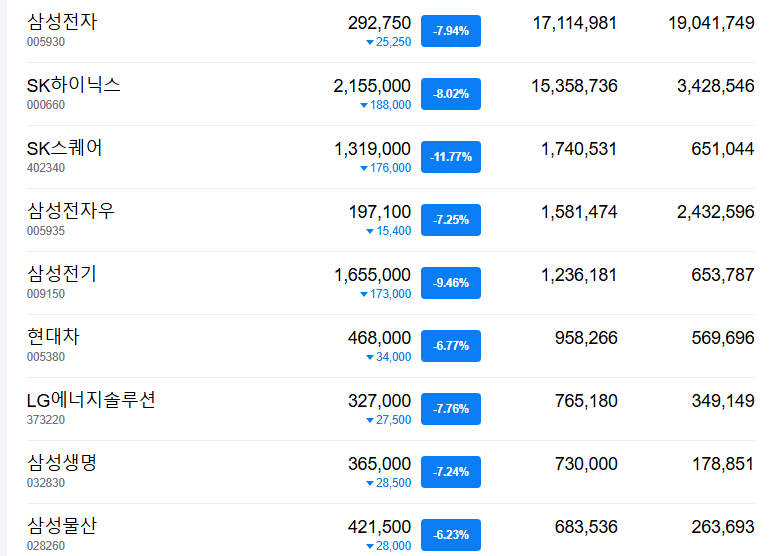Viewport: 775px width, 556px height.
Task: Open the LG에너지솔루션 stock link
Action: click(91, 400)
